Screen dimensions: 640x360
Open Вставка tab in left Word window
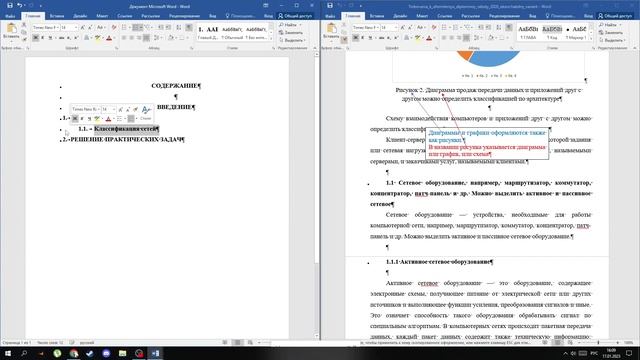[57, 16]
